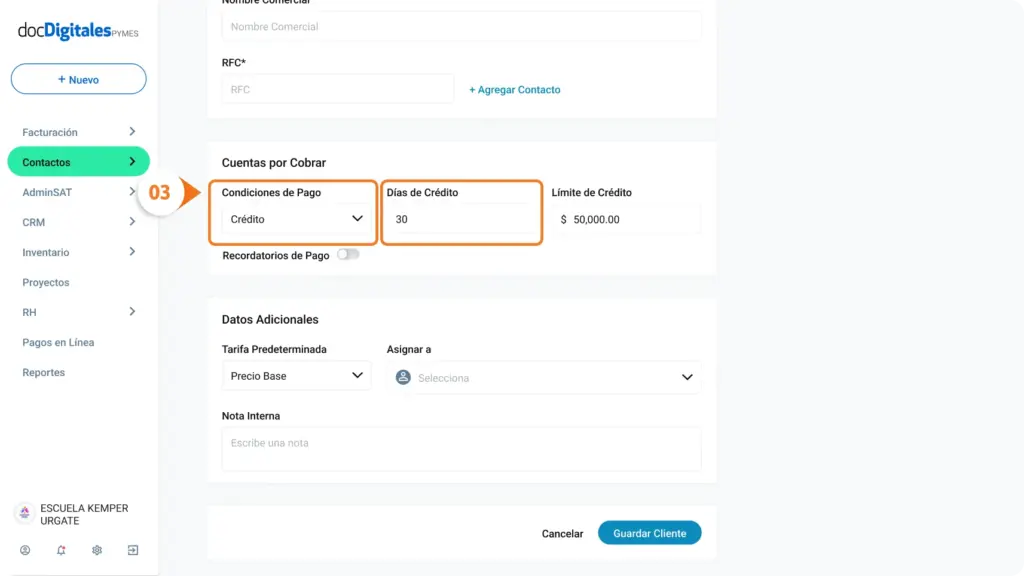Click the docDigitales PYMES logo
The width and height of the screenshot is (1024, 576).
pyautogui.click(x=78, y=31)
